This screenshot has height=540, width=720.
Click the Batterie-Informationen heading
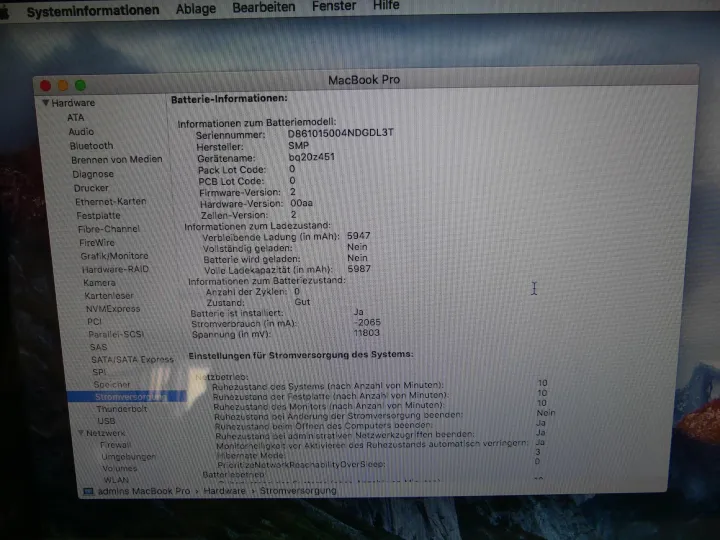(229, 99)
